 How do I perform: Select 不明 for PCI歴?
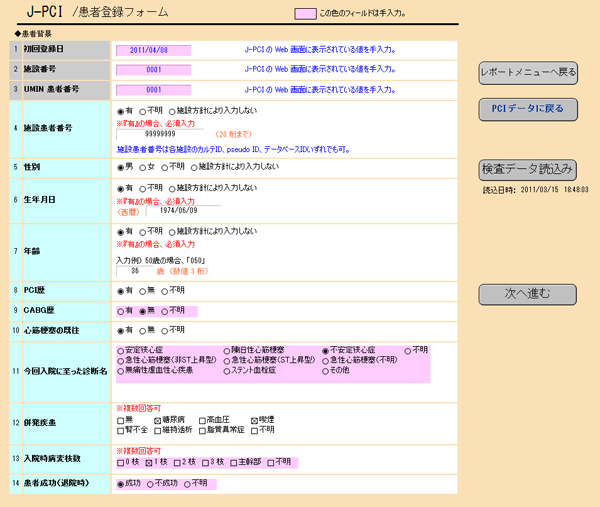click(x=165, y=292)
